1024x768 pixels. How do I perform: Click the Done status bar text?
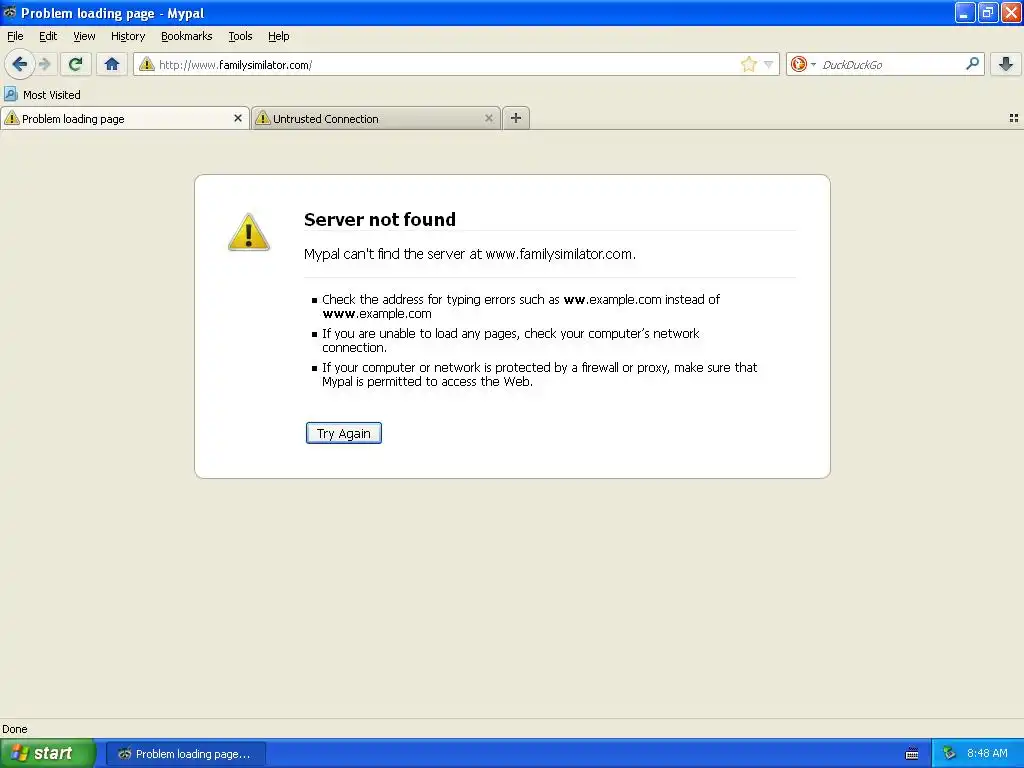point(14,729)
